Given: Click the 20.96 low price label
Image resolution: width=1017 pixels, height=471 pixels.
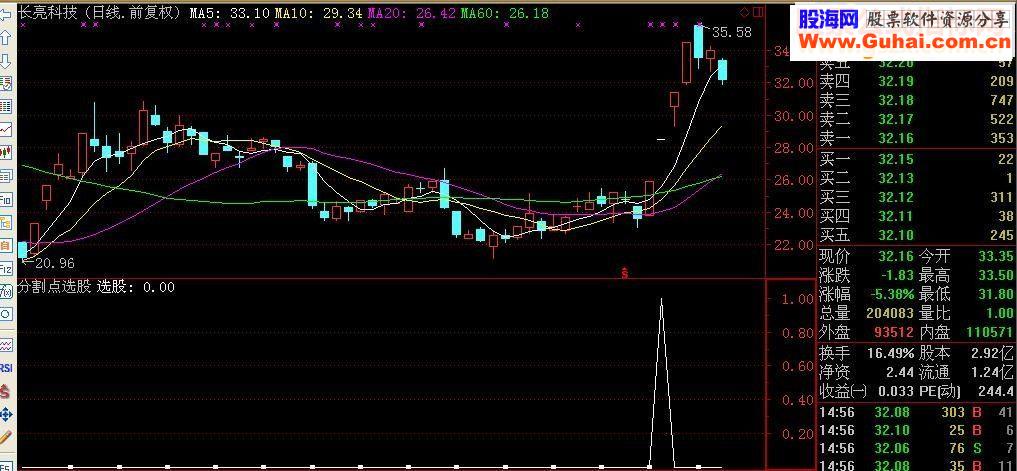Looking at the screenshot, I should coord(54,263).
